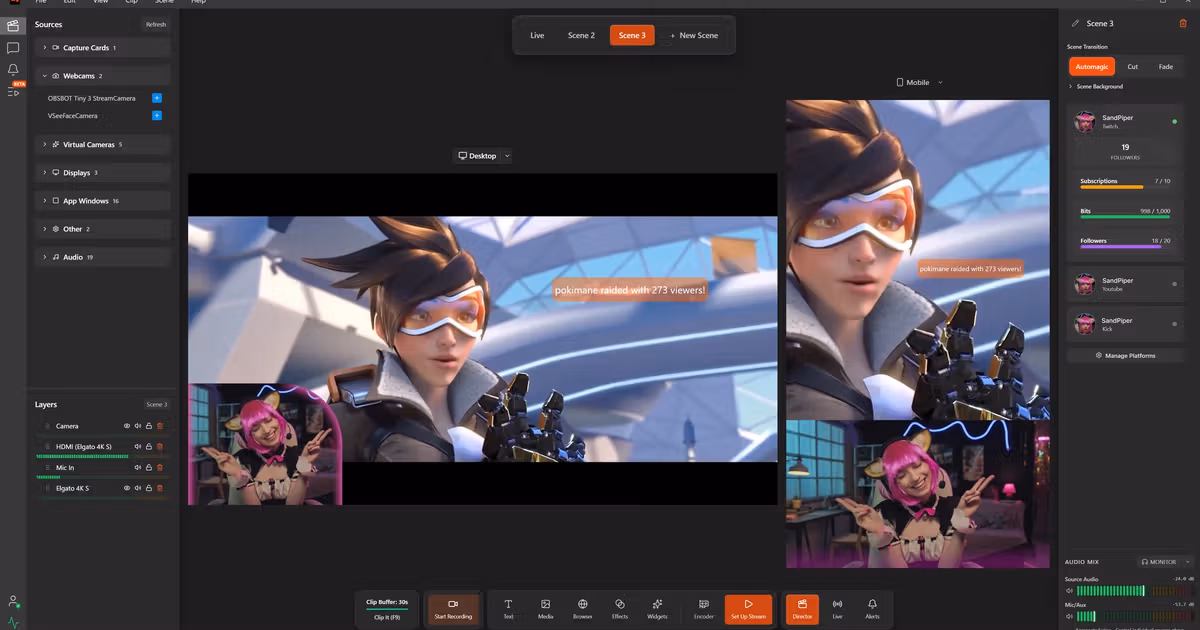
Task: Expand the Capture Cards source group
Action: tap(102, 48)
